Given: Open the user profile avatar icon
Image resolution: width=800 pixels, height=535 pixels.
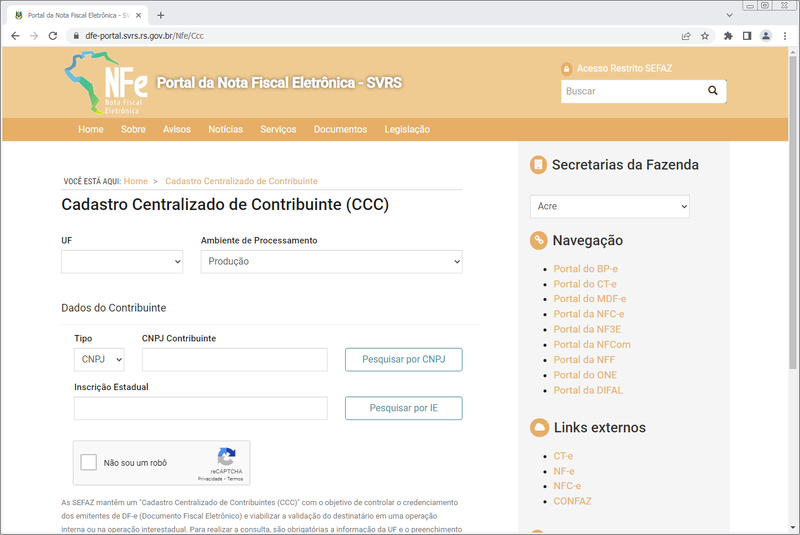Looking at the screenshot, I should (766, 36).
